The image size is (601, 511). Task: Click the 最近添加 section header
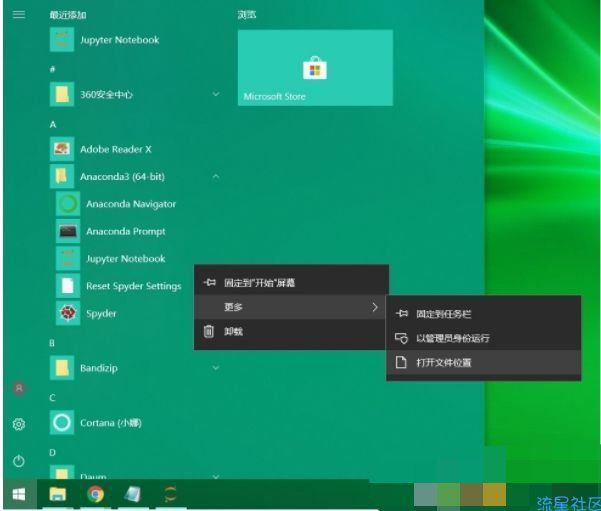click(68, 15)
